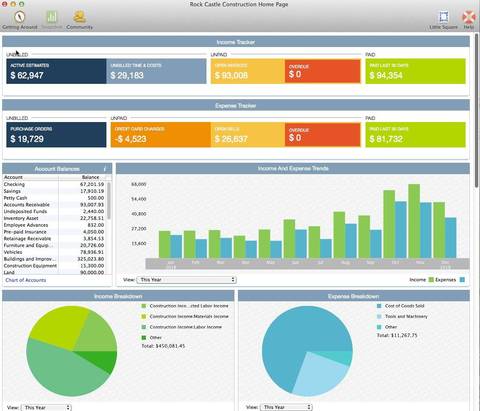Open the Open Invoices $93,008 tile

pos(248,71)
